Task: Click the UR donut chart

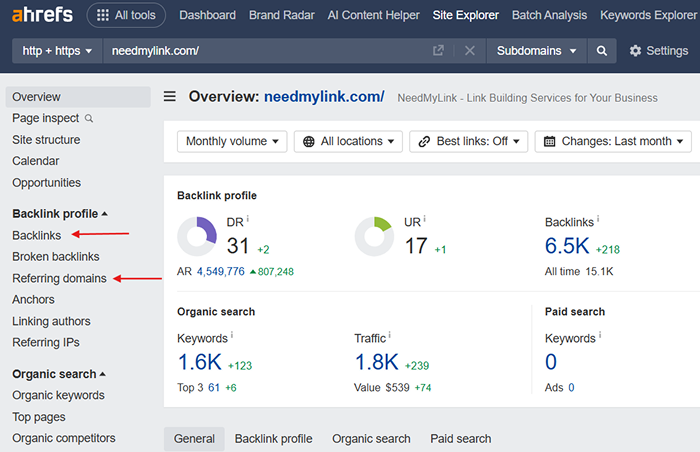Action: point(374,237)
